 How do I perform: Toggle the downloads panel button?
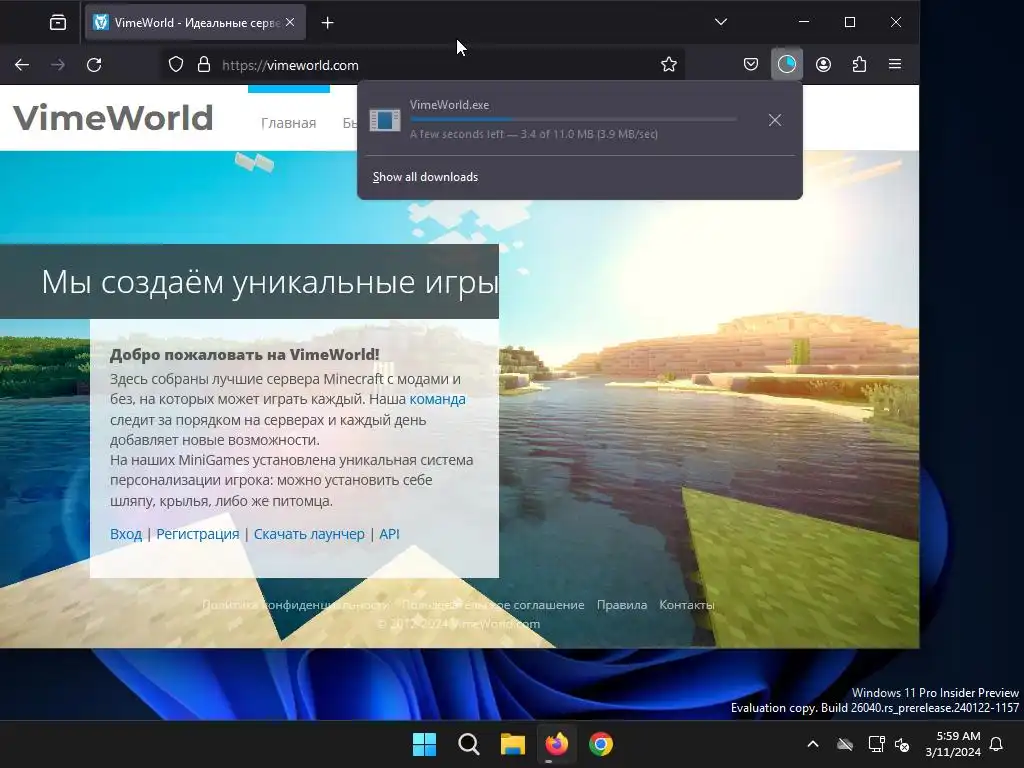[787, 64]
